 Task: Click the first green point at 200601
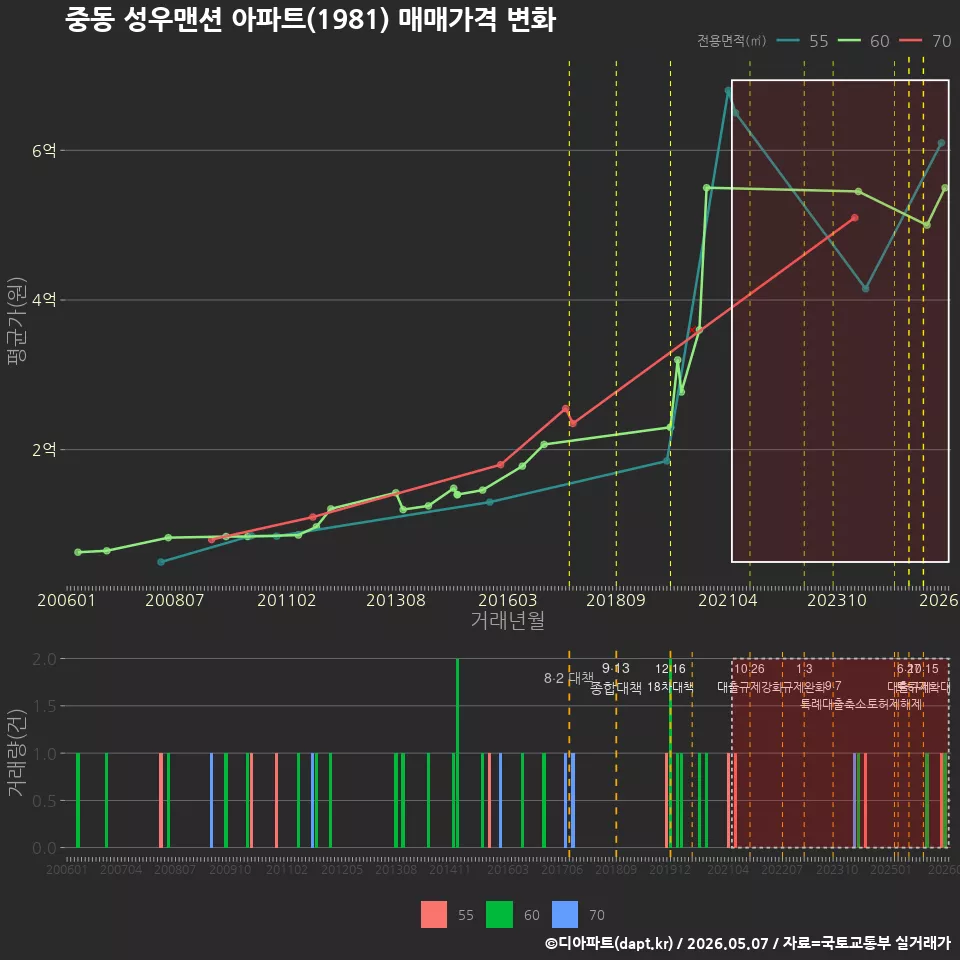coord(78,552)
